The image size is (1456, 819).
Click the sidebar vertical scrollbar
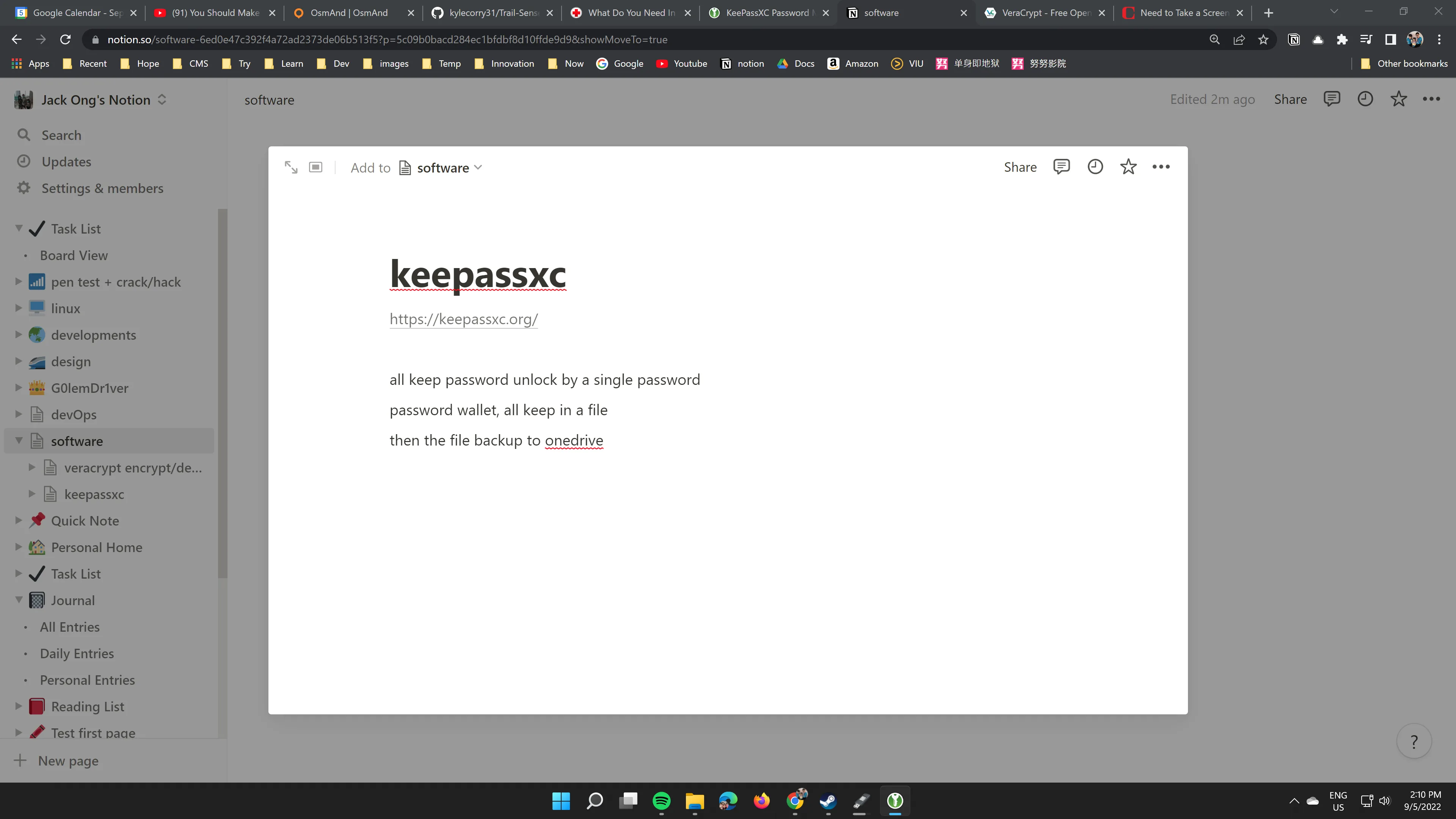click(x=222, y=394)
